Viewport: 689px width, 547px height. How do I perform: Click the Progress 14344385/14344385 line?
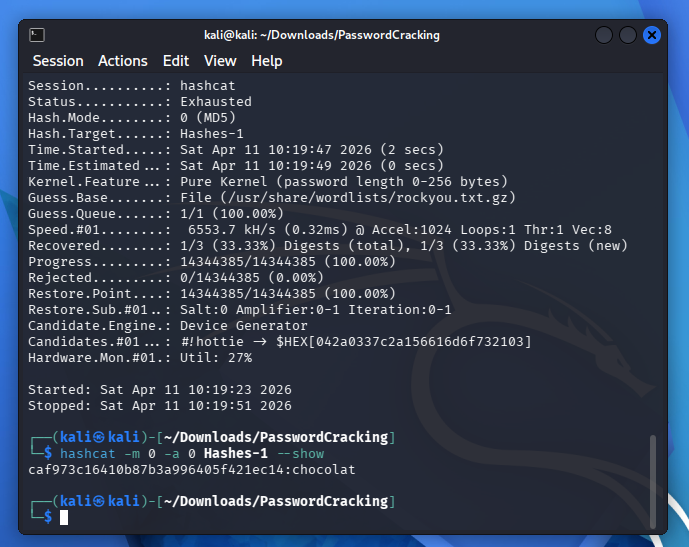[212, 262]
